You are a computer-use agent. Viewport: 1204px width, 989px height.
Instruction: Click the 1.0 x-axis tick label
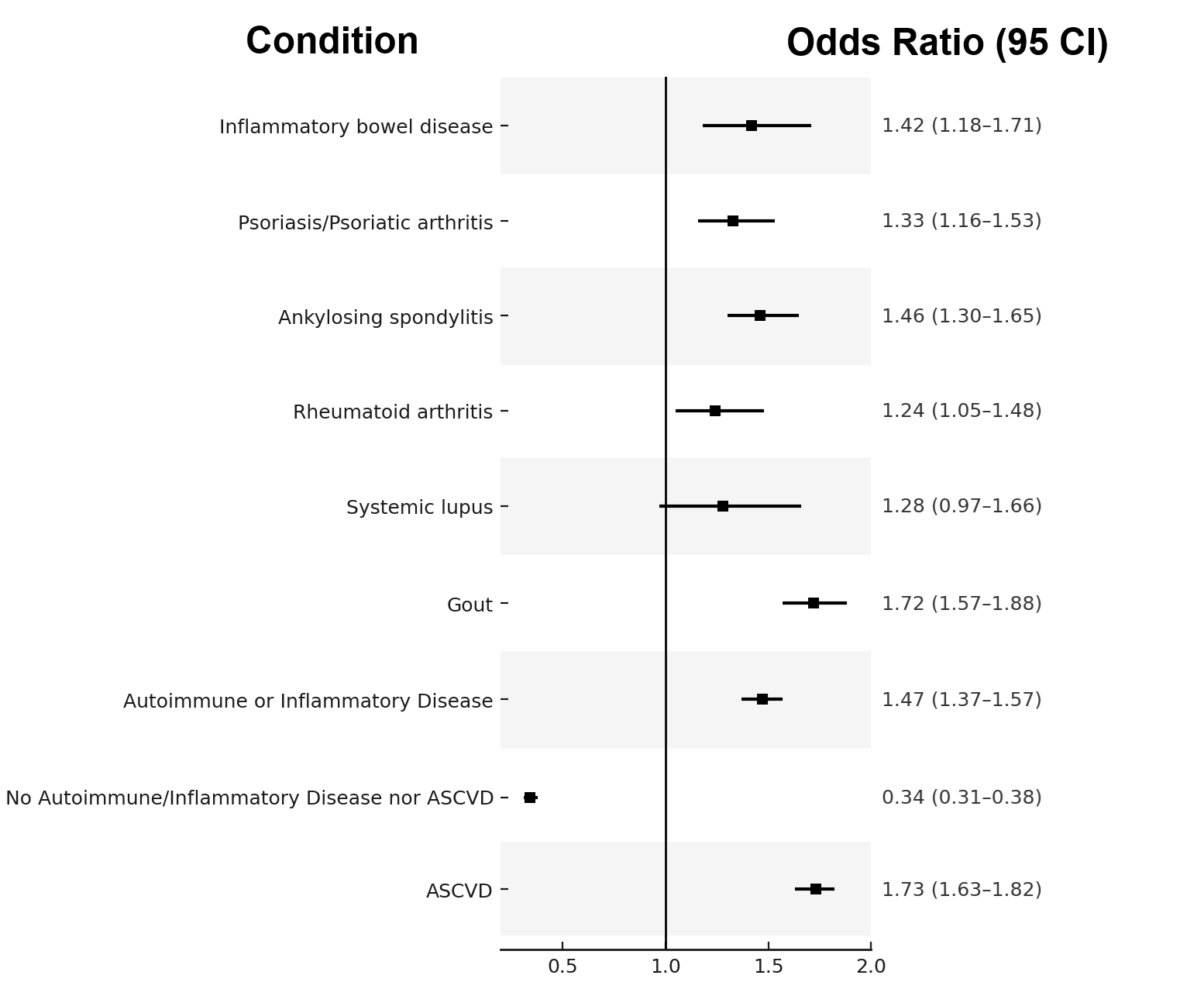(666, 967)
